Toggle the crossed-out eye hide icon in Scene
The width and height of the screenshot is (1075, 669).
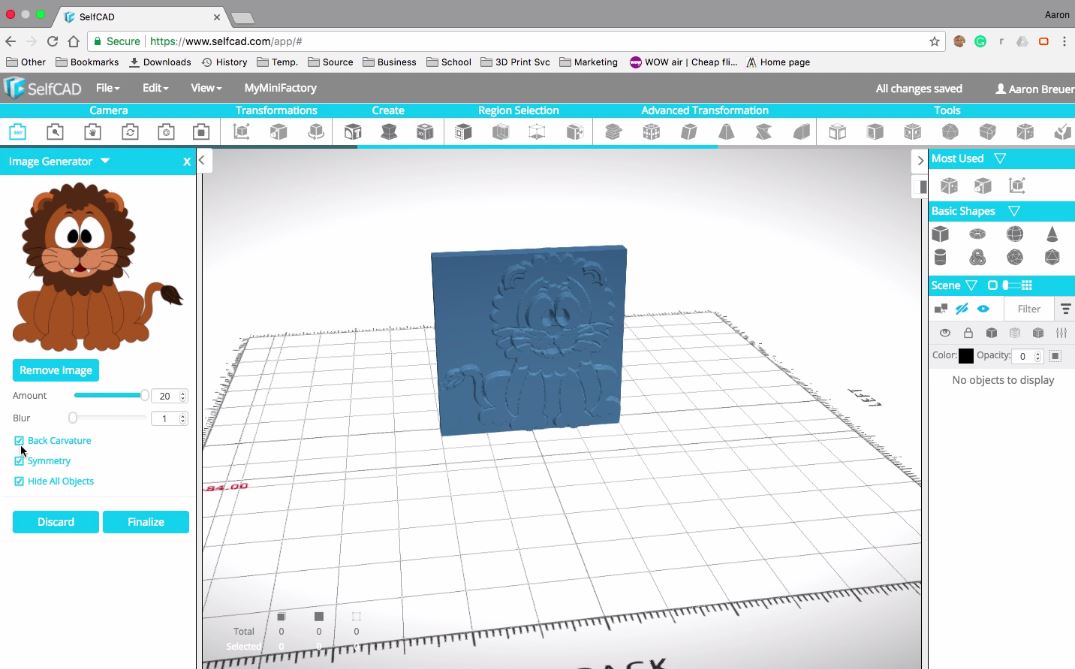[x=962, y=309]
